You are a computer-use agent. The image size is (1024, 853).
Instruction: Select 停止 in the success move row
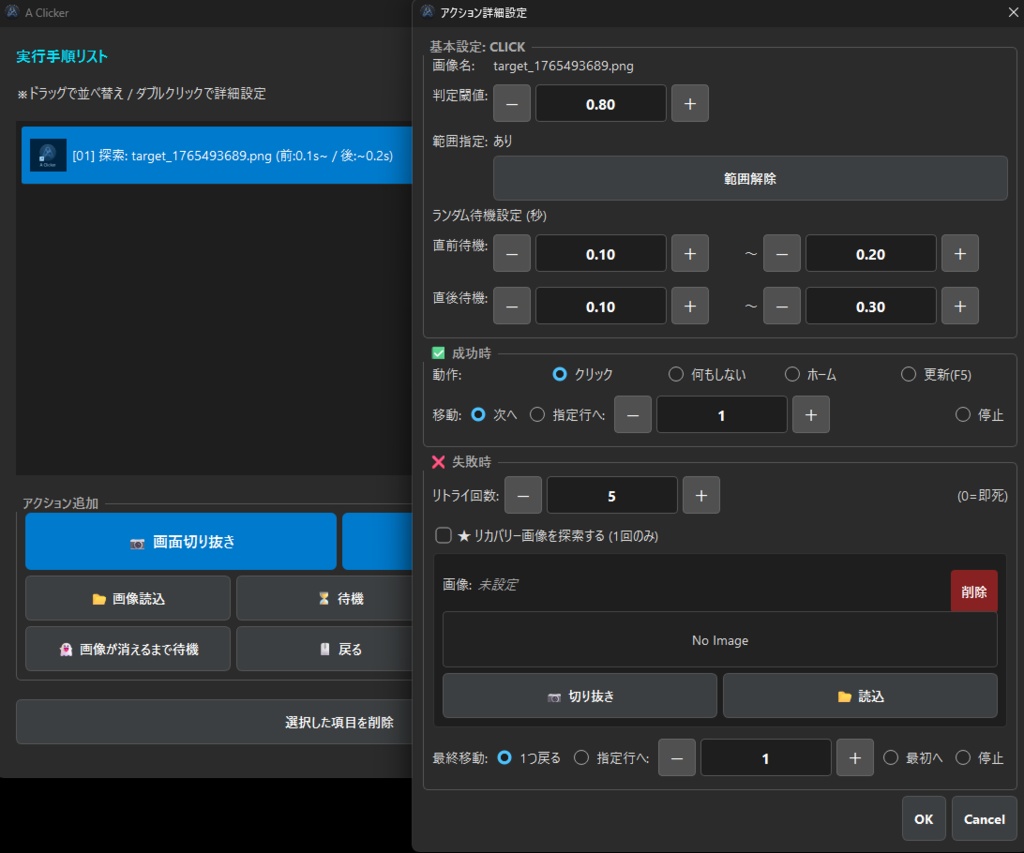coord(963,415)
